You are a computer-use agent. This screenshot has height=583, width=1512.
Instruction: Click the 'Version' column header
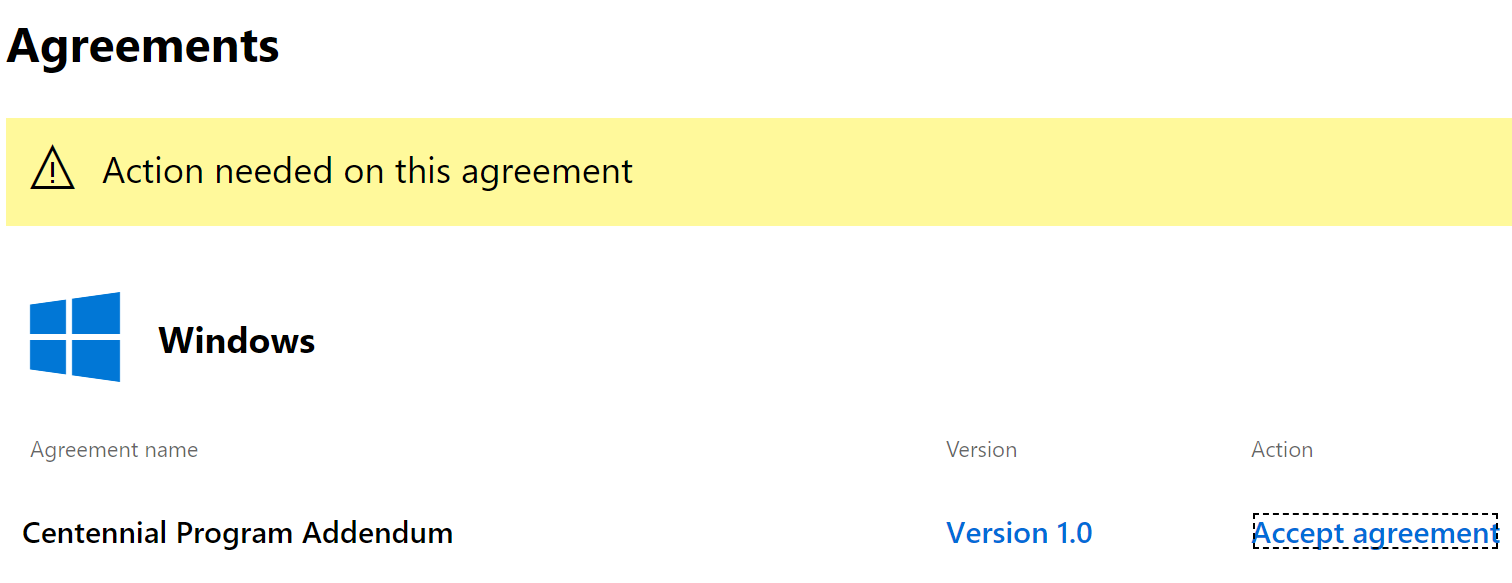click(x=981, y=450)
